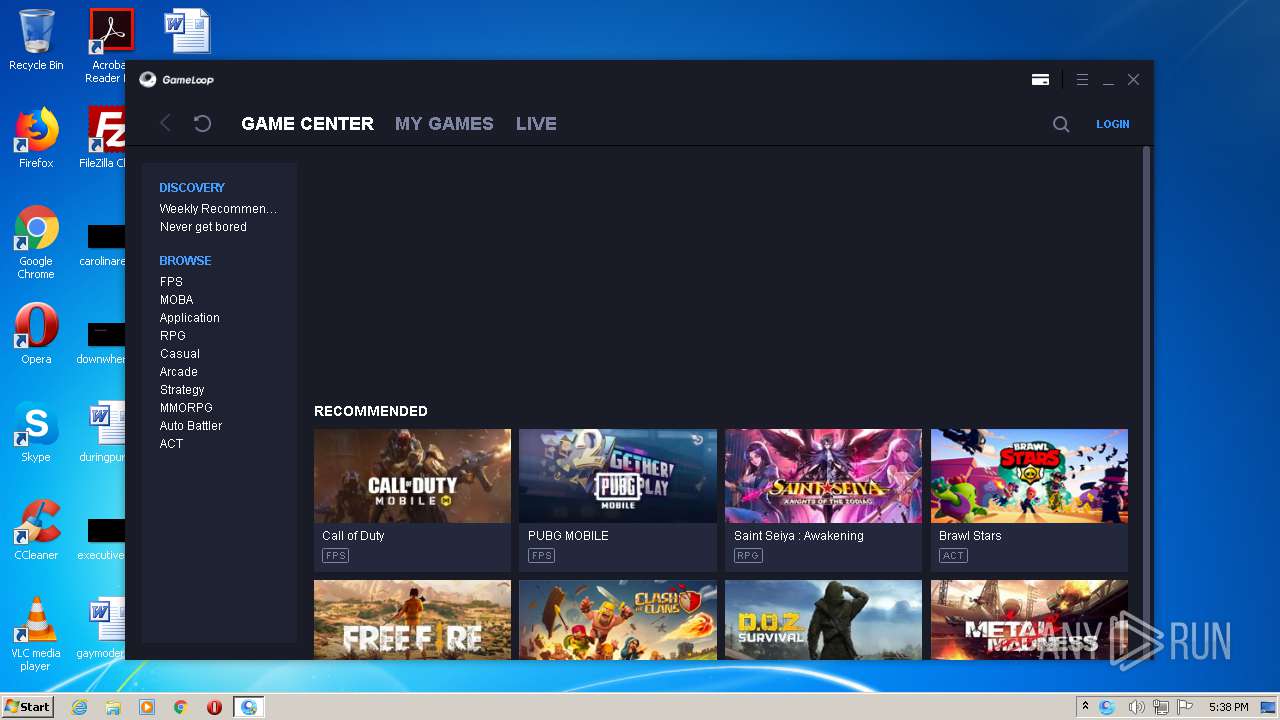1280x720 pixels.
Task: Open the search magnifier icon
Action: 1061,124
